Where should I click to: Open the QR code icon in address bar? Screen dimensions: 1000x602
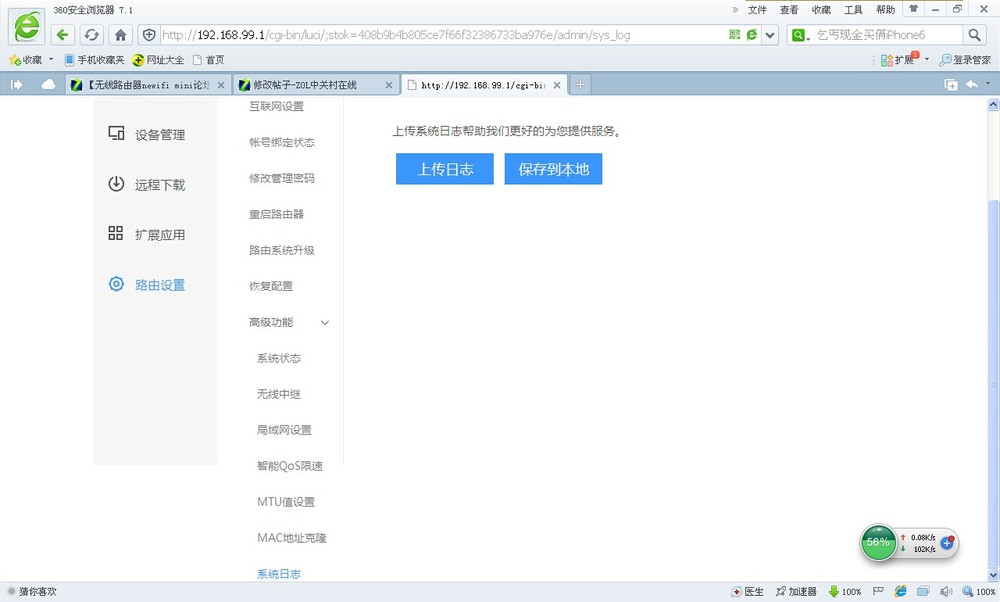point(735,34)
